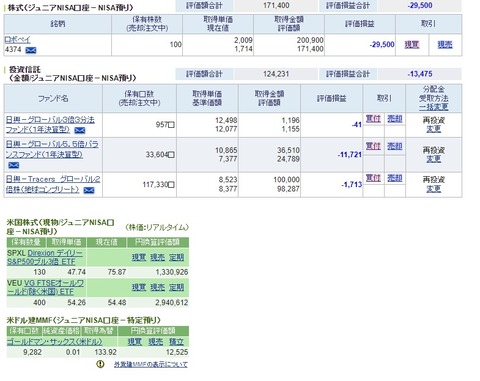
Task: Select the SPXL current price 75.87
Action: tap(117, 272)
